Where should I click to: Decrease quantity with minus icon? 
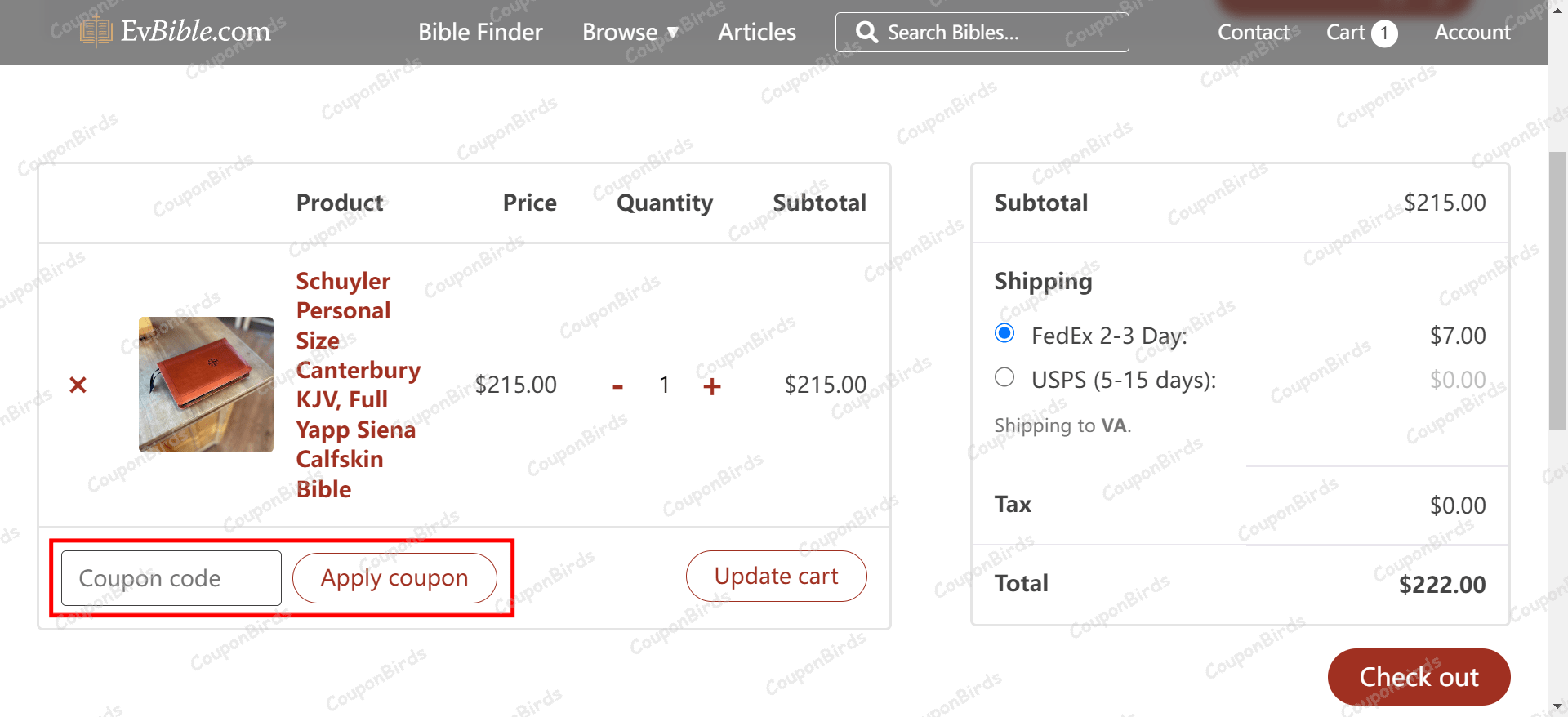[617, 386]
